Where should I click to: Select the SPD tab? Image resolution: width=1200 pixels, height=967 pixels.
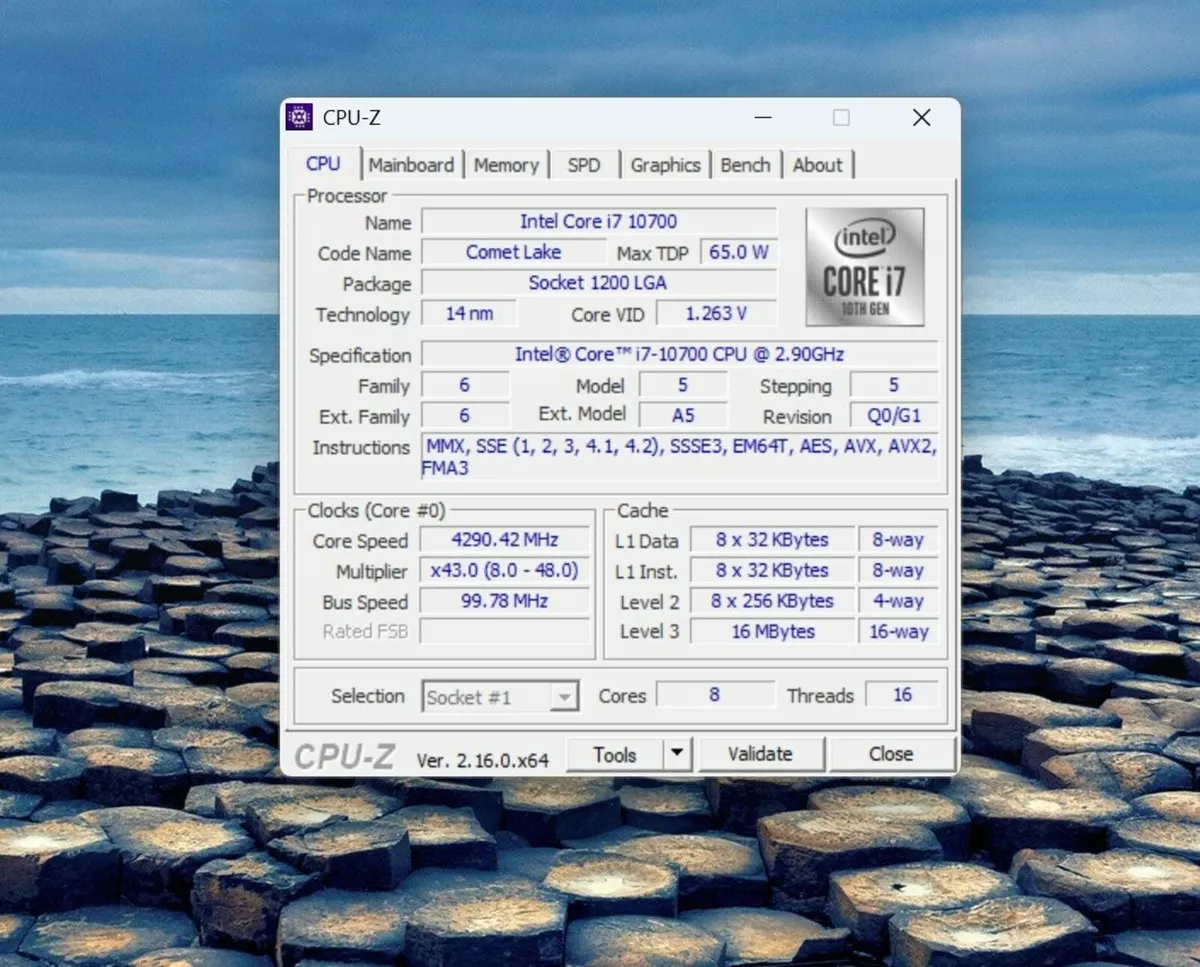click(x=584, y=164)
